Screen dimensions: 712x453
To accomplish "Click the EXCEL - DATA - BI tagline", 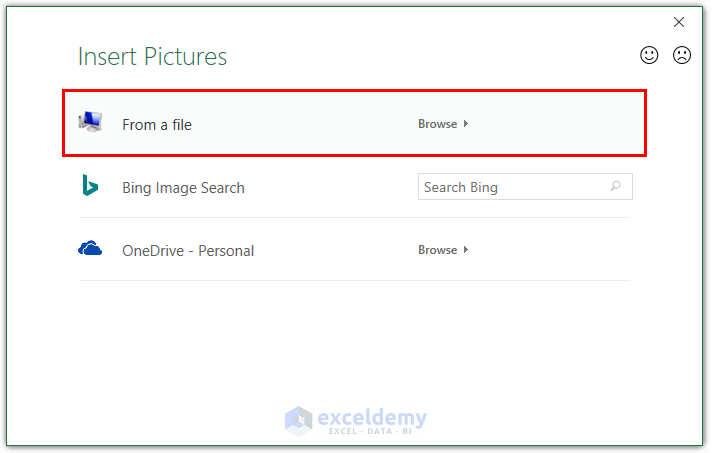I will tap(372, 431).
